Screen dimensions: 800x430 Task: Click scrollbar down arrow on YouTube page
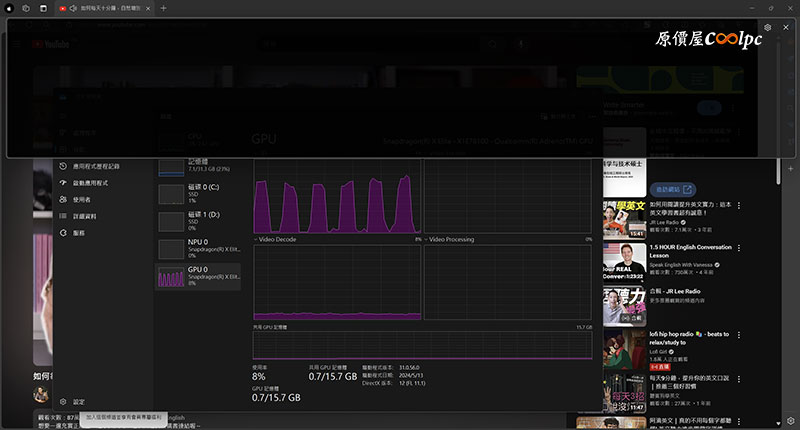click(778, 423)
